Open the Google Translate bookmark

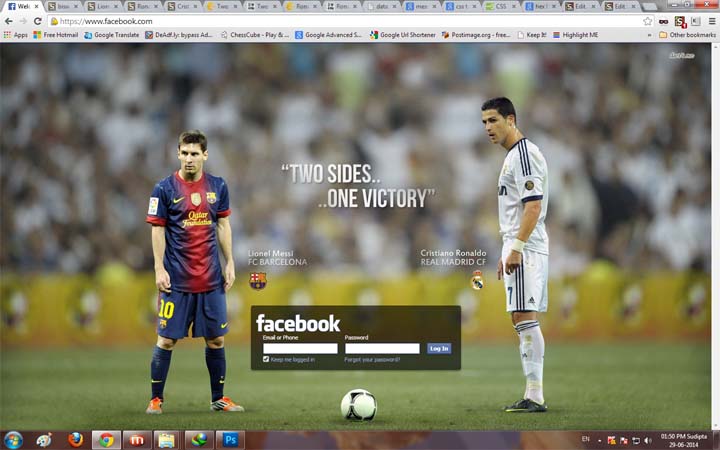[112, 35]
